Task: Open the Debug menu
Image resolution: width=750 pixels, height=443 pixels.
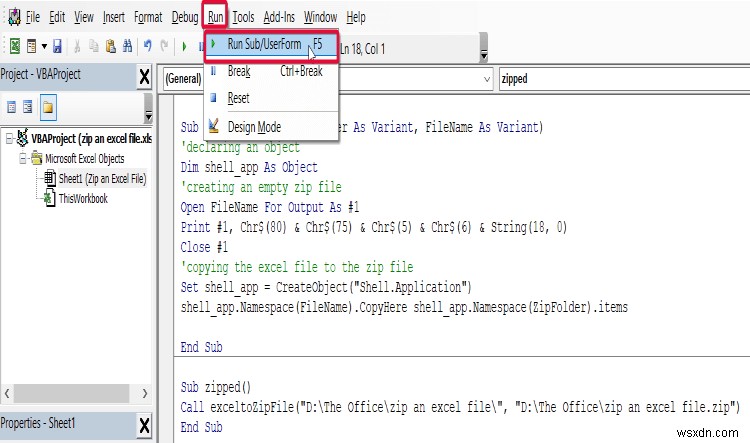Action: pyautogui.click(x=185, y=17)
